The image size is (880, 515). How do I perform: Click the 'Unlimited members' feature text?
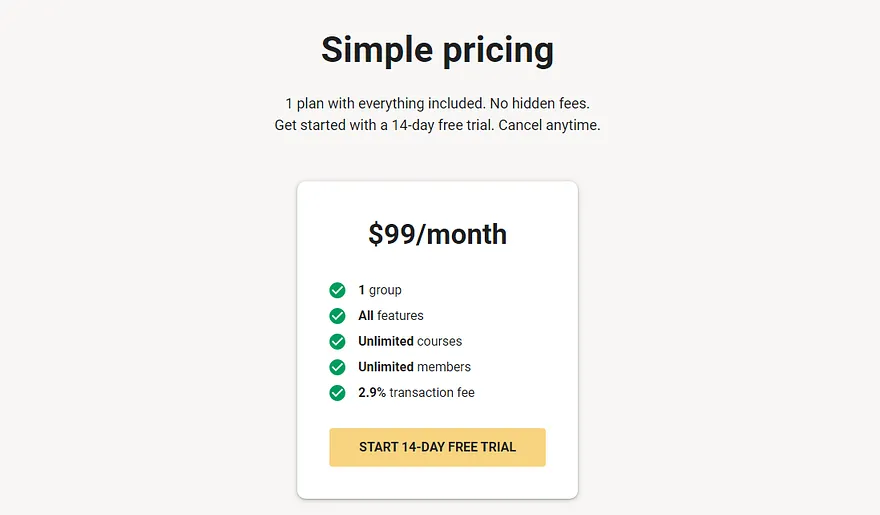pos(414,367)
